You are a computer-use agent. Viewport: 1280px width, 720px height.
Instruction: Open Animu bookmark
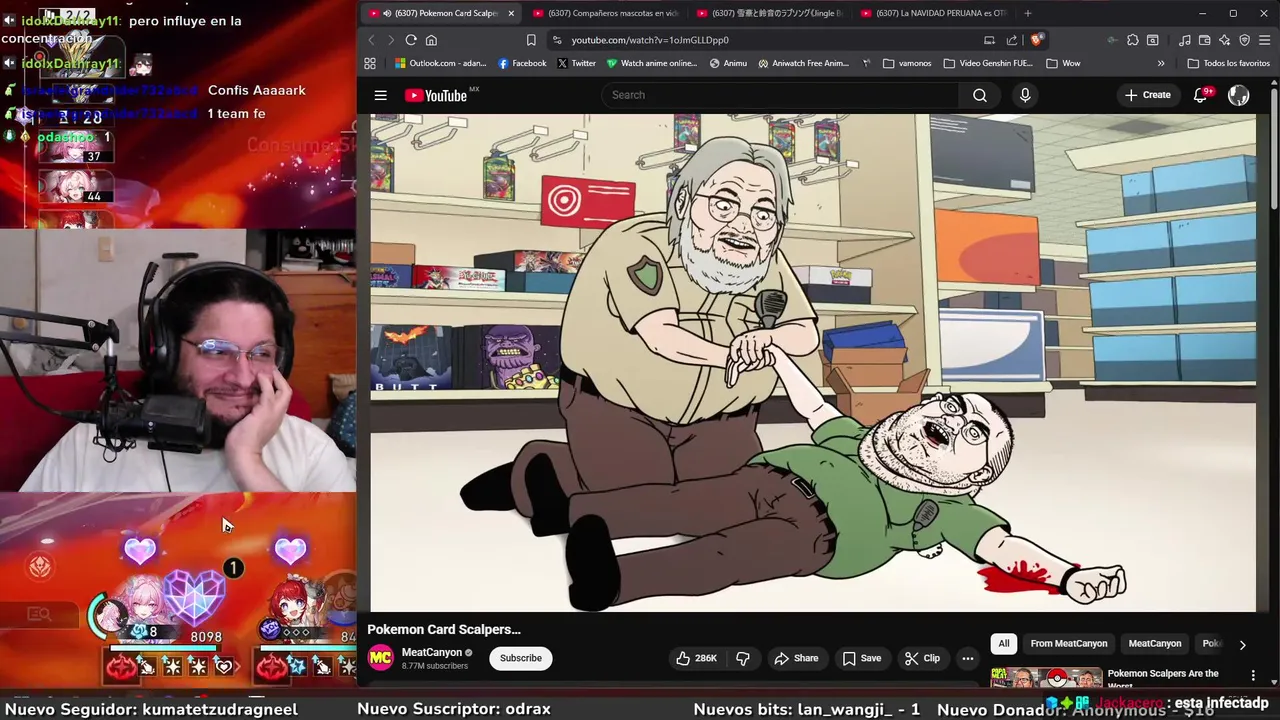[728, 63]
